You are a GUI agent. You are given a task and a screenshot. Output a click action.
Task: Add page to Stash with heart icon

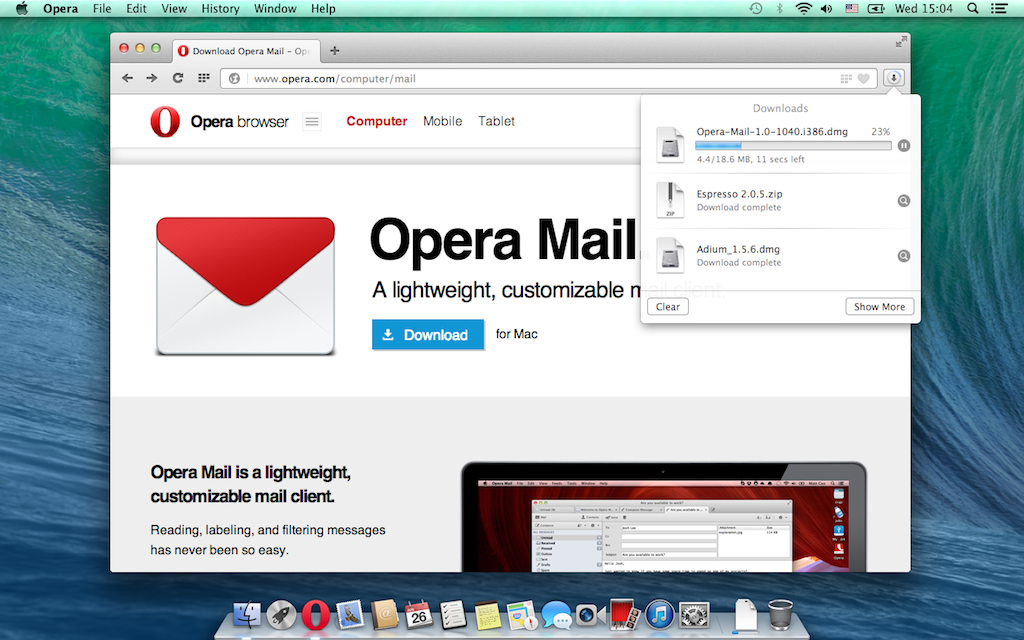click(x=864, y=78)
